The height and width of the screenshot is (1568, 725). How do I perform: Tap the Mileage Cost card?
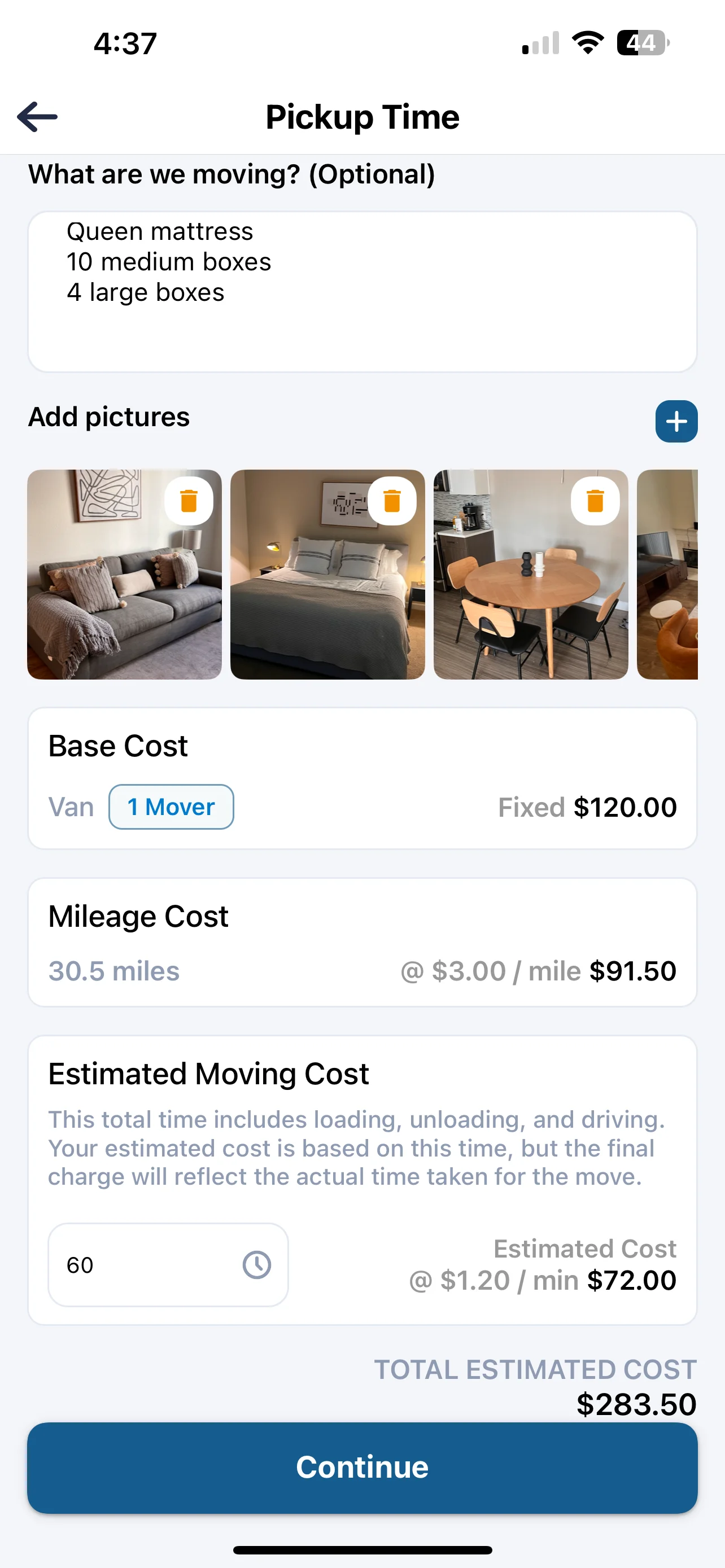362,942
